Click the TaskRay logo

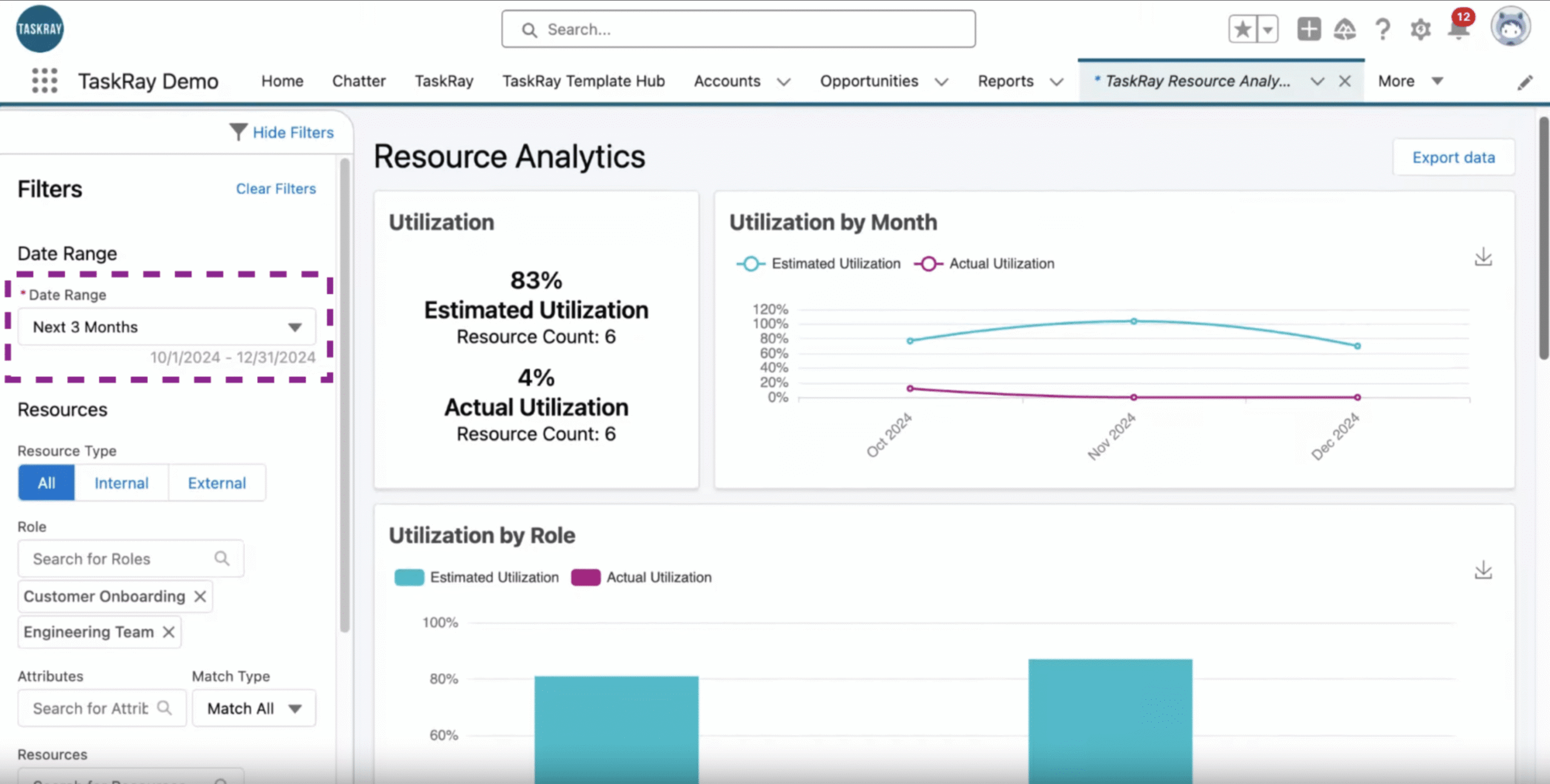pyautogui.click(x=39, y=28)
